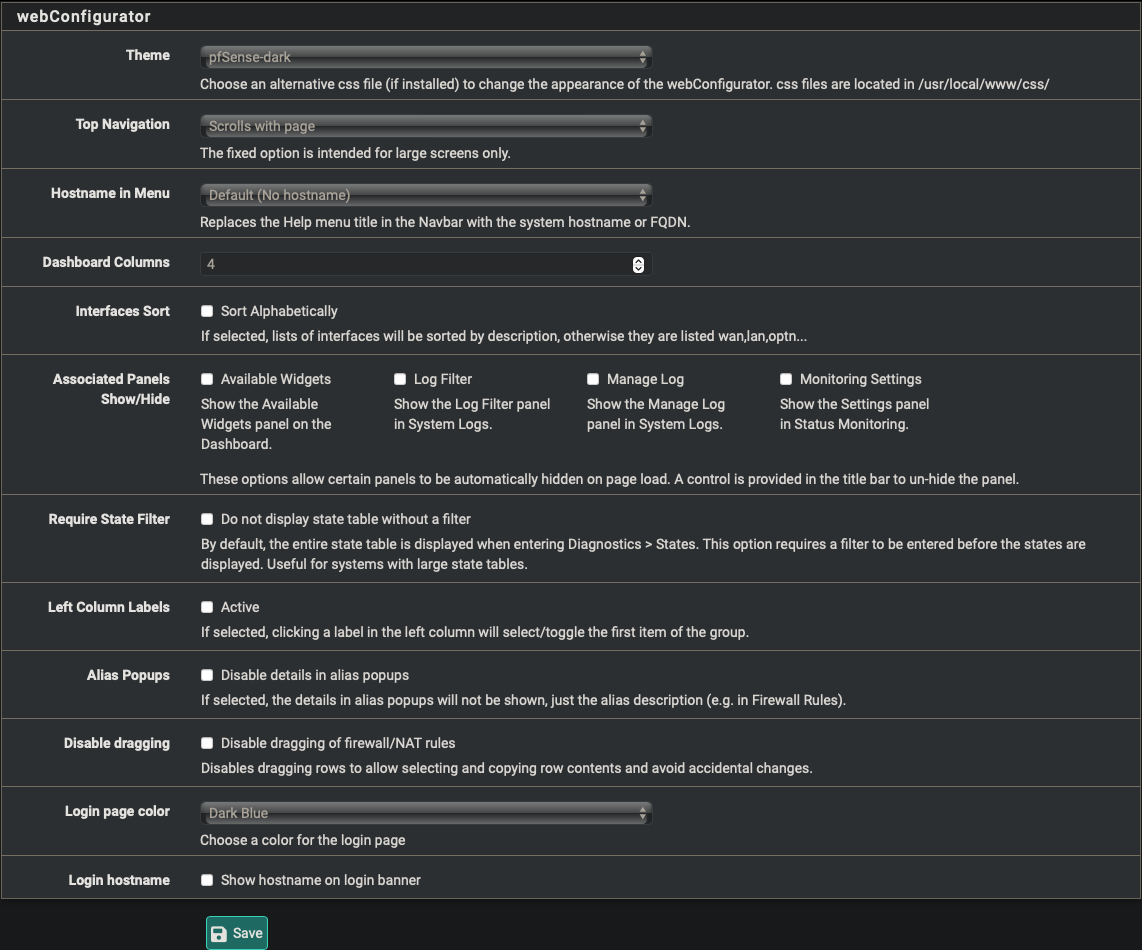Open the Login page color dropdown

425,814
